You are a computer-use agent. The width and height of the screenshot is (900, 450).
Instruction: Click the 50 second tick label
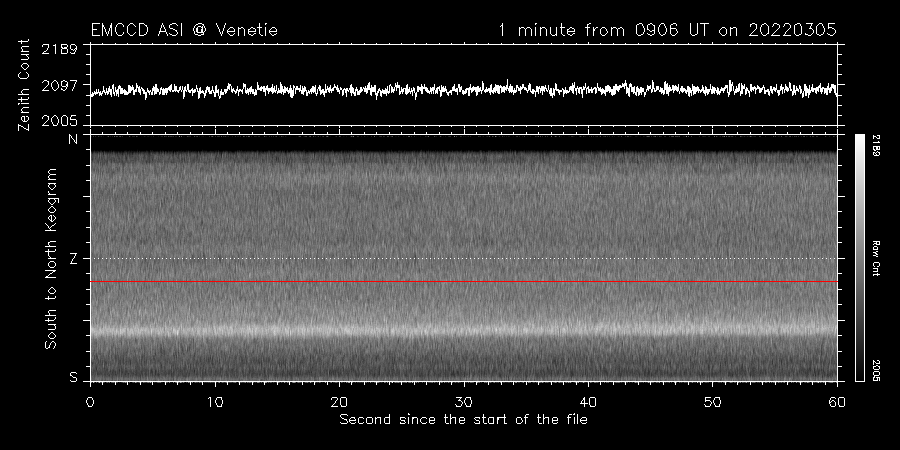712,401
